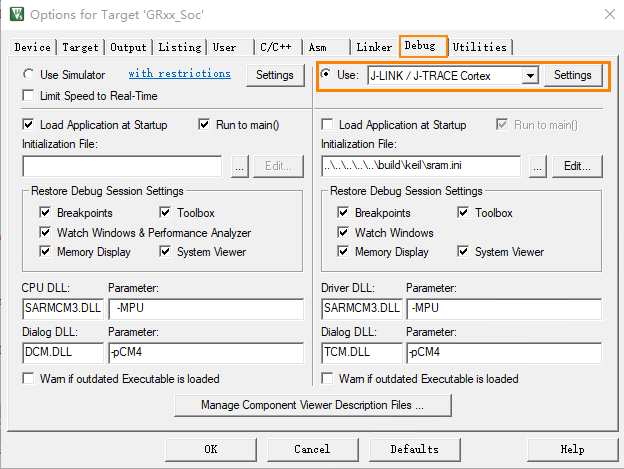Screen dimensions: 624x469
Task: Switch to the C/C++ tab
Action: pyautogui.click(x=274, y=47)
